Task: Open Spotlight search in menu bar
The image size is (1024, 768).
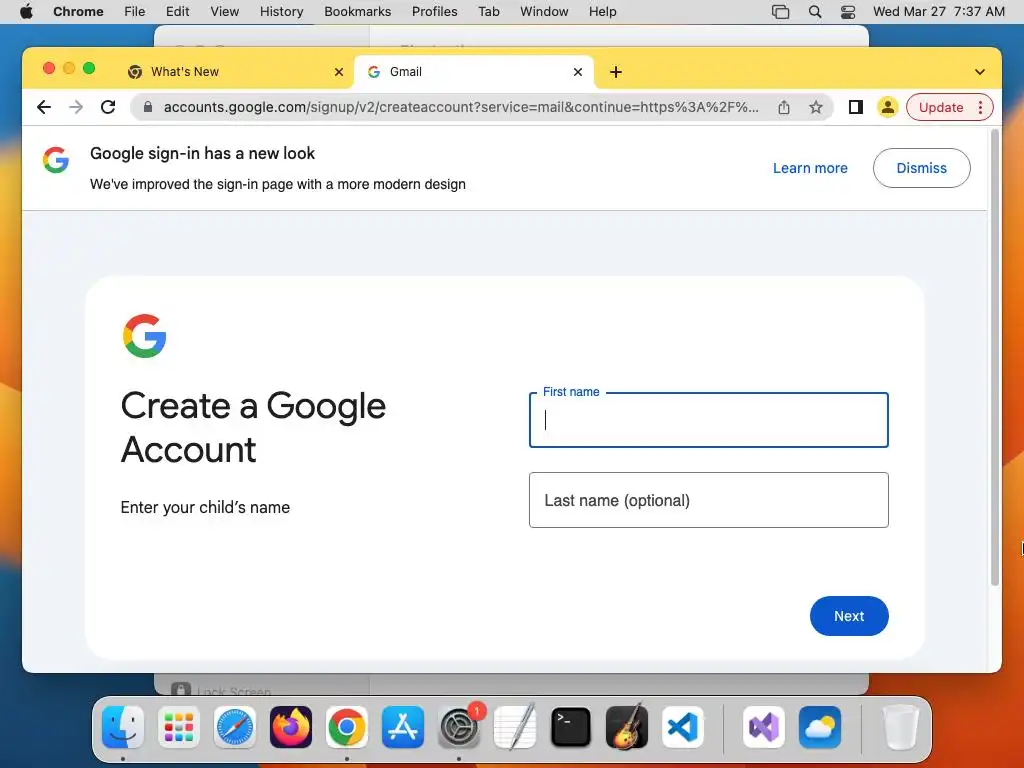Action: click(814, 12)
